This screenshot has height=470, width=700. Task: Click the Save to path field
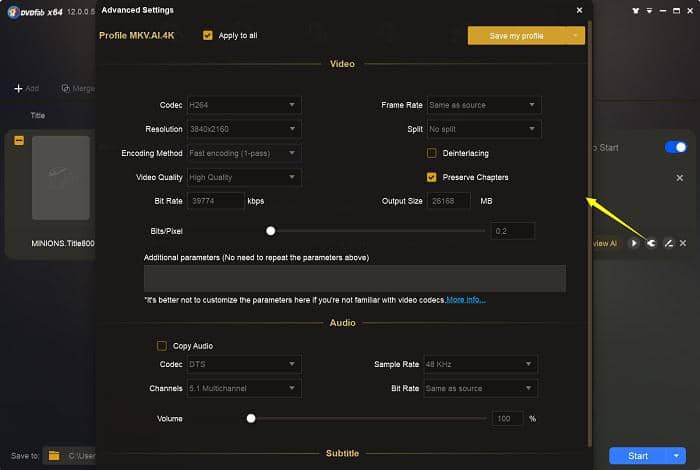point(80,456)
